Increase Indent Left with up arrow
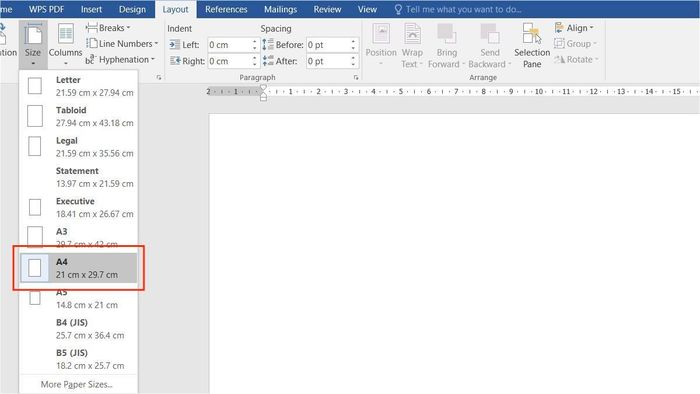 click(x=254, y=41)
